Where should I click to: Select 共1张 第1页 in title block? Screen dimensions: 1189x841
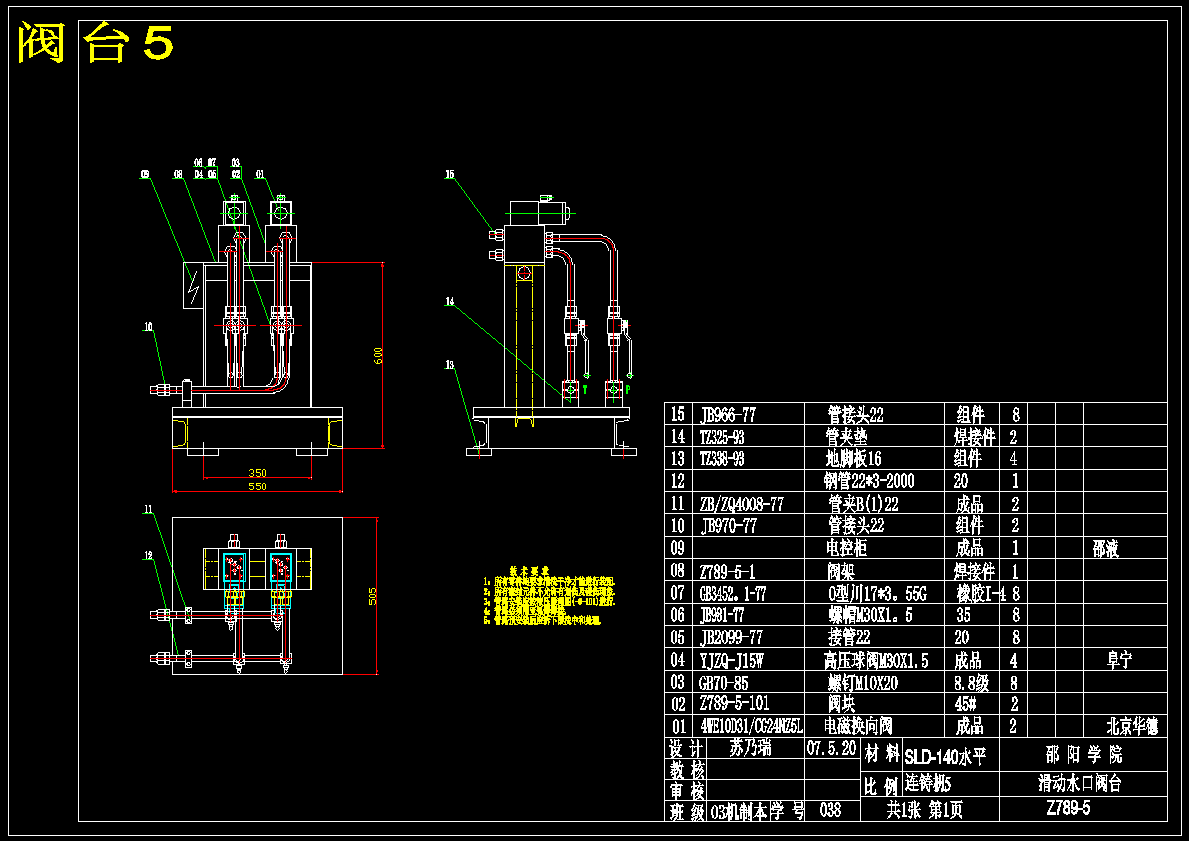tap(924, 810)
